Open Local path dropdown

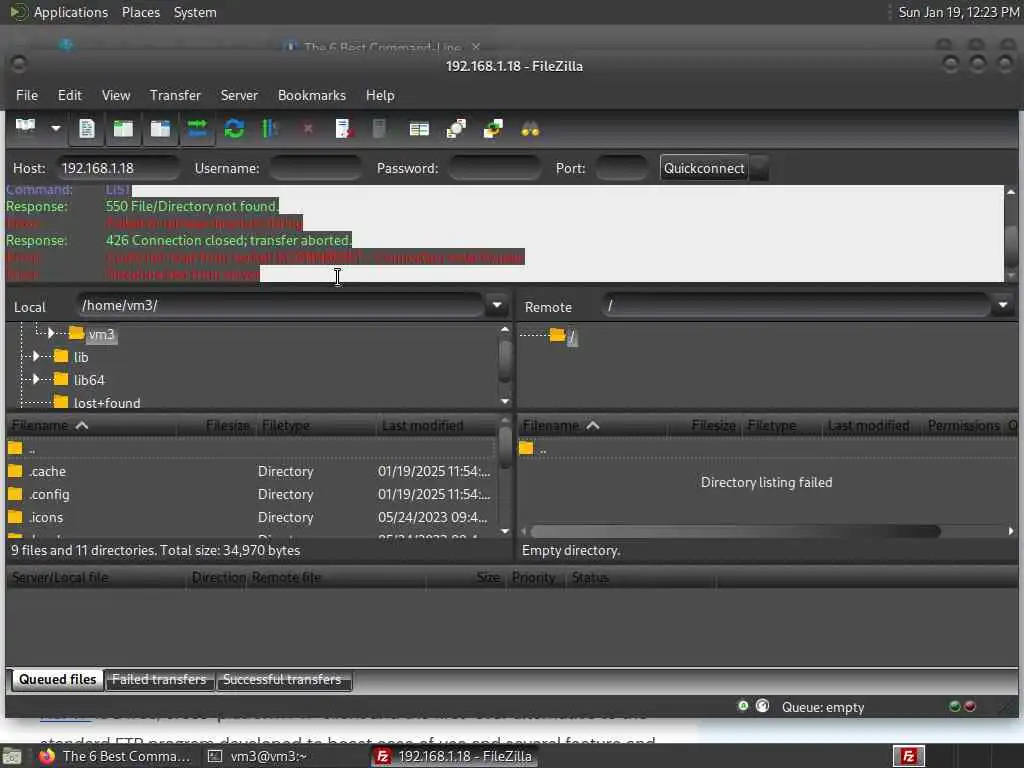pyautogui.click(x=496, y=305)
